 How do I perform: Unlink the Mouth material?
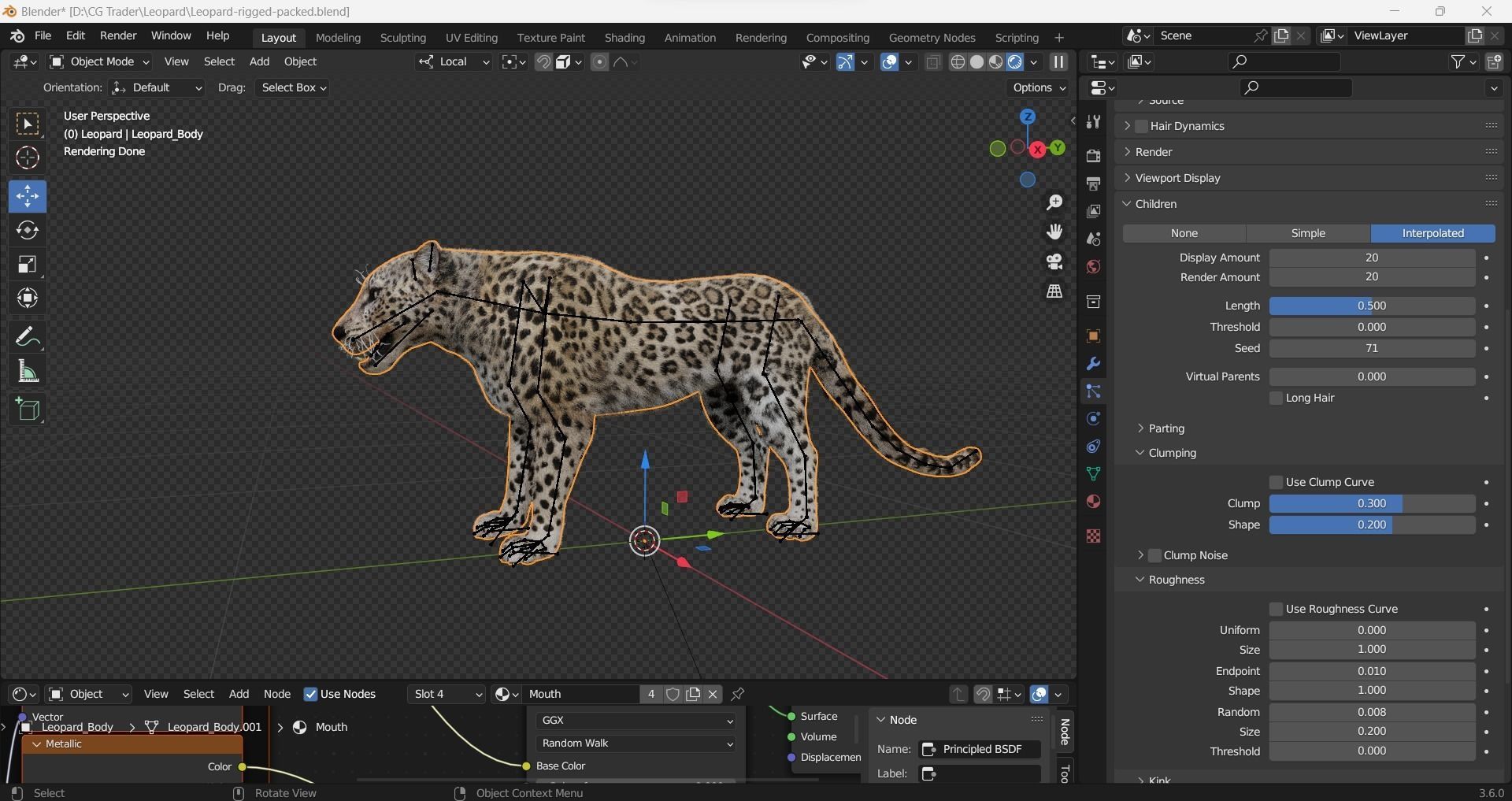point(713,694)
